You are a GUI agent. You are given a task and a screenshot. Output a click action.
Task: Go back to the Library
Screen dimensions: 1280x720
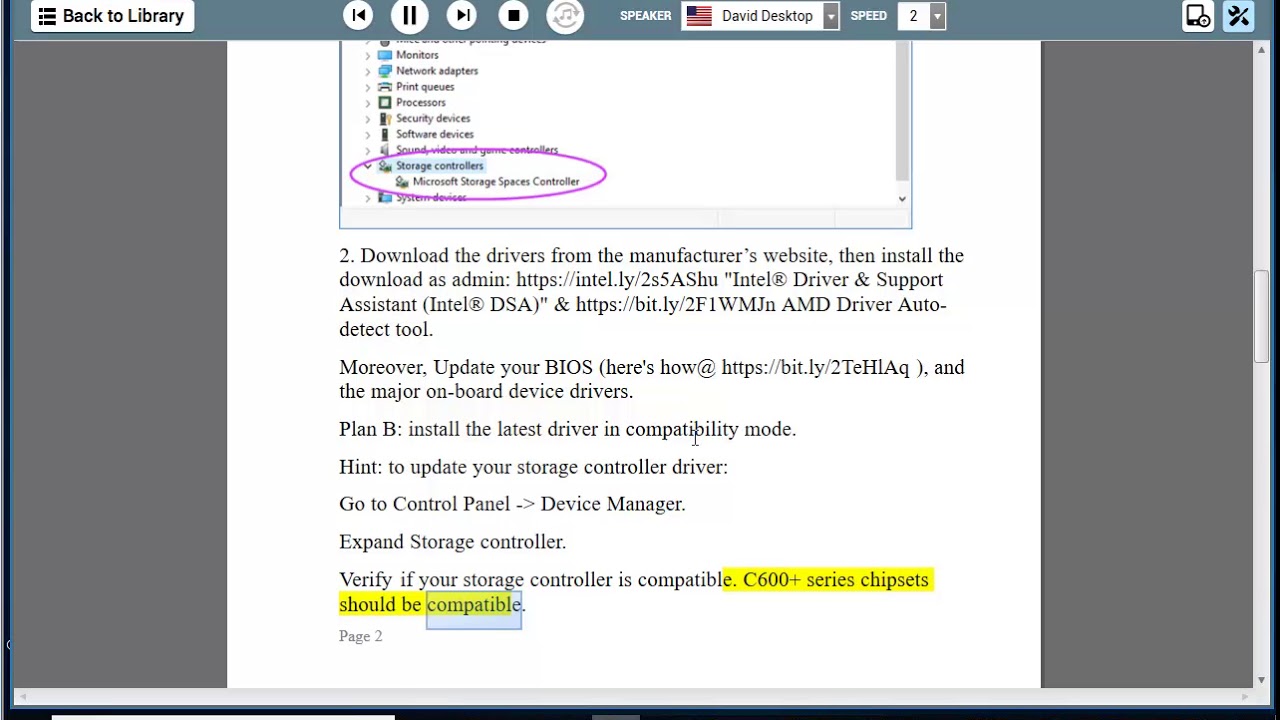point(112,16)
